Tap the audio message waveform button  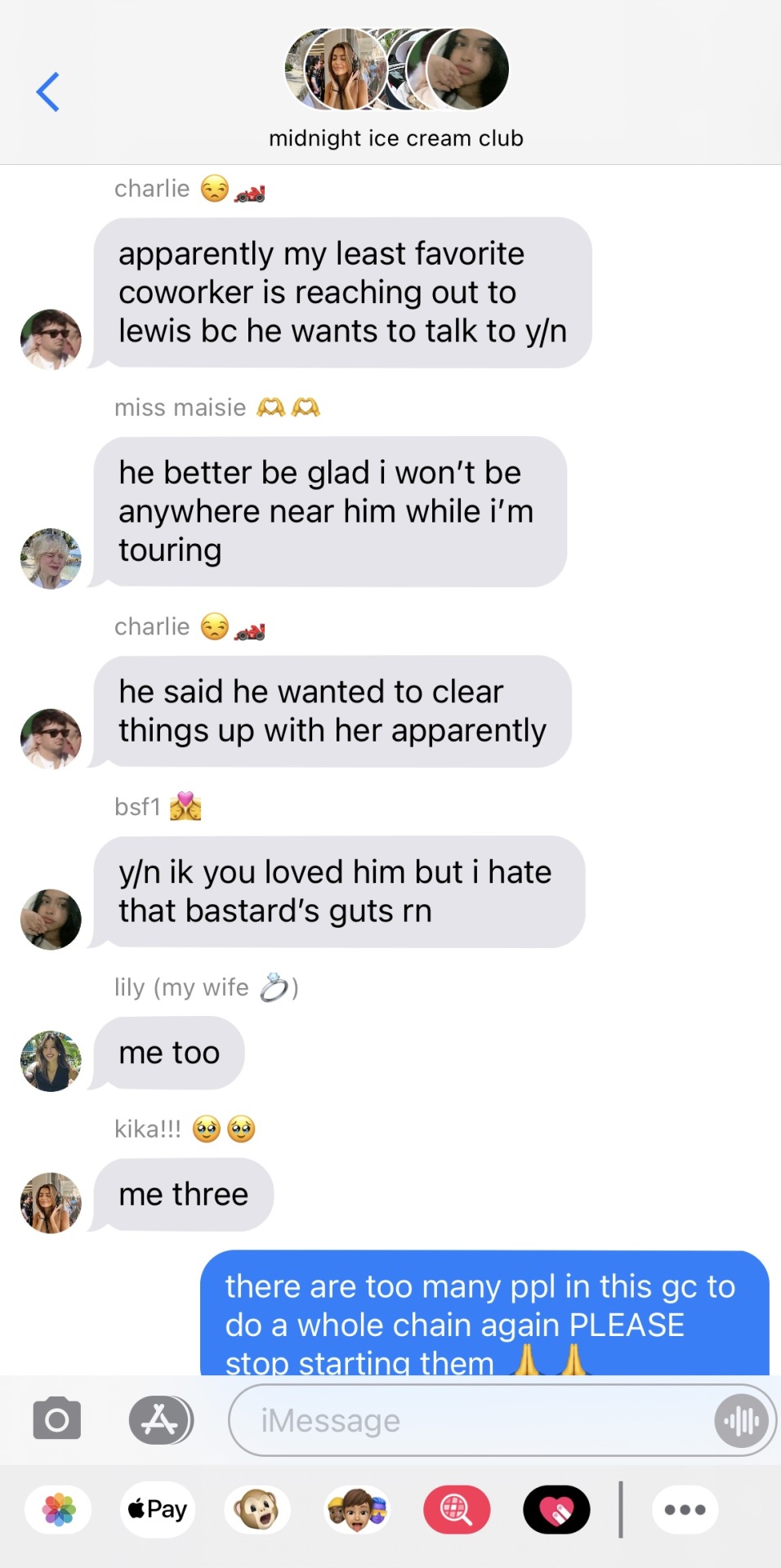point(741,1421)
